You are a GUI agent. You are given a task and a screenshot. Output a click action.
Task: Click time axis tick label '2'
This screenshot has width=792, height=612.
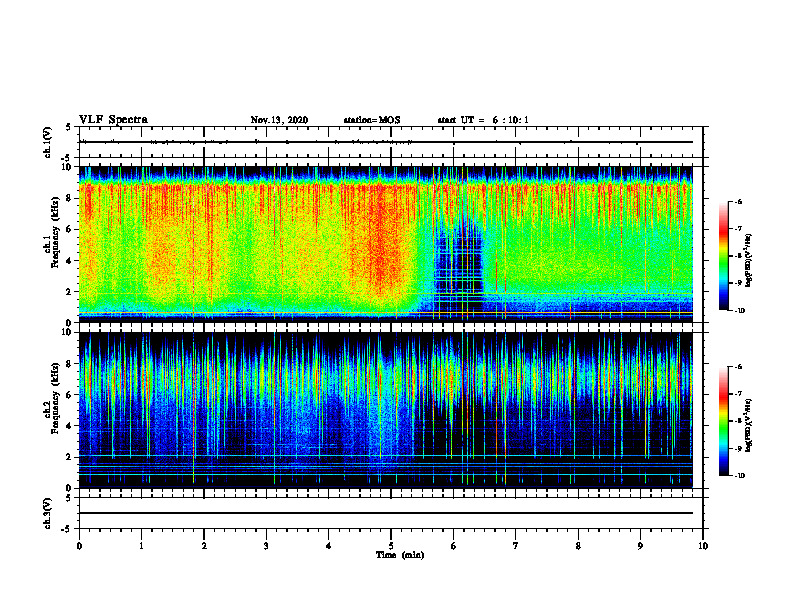(x=204, y=546)
